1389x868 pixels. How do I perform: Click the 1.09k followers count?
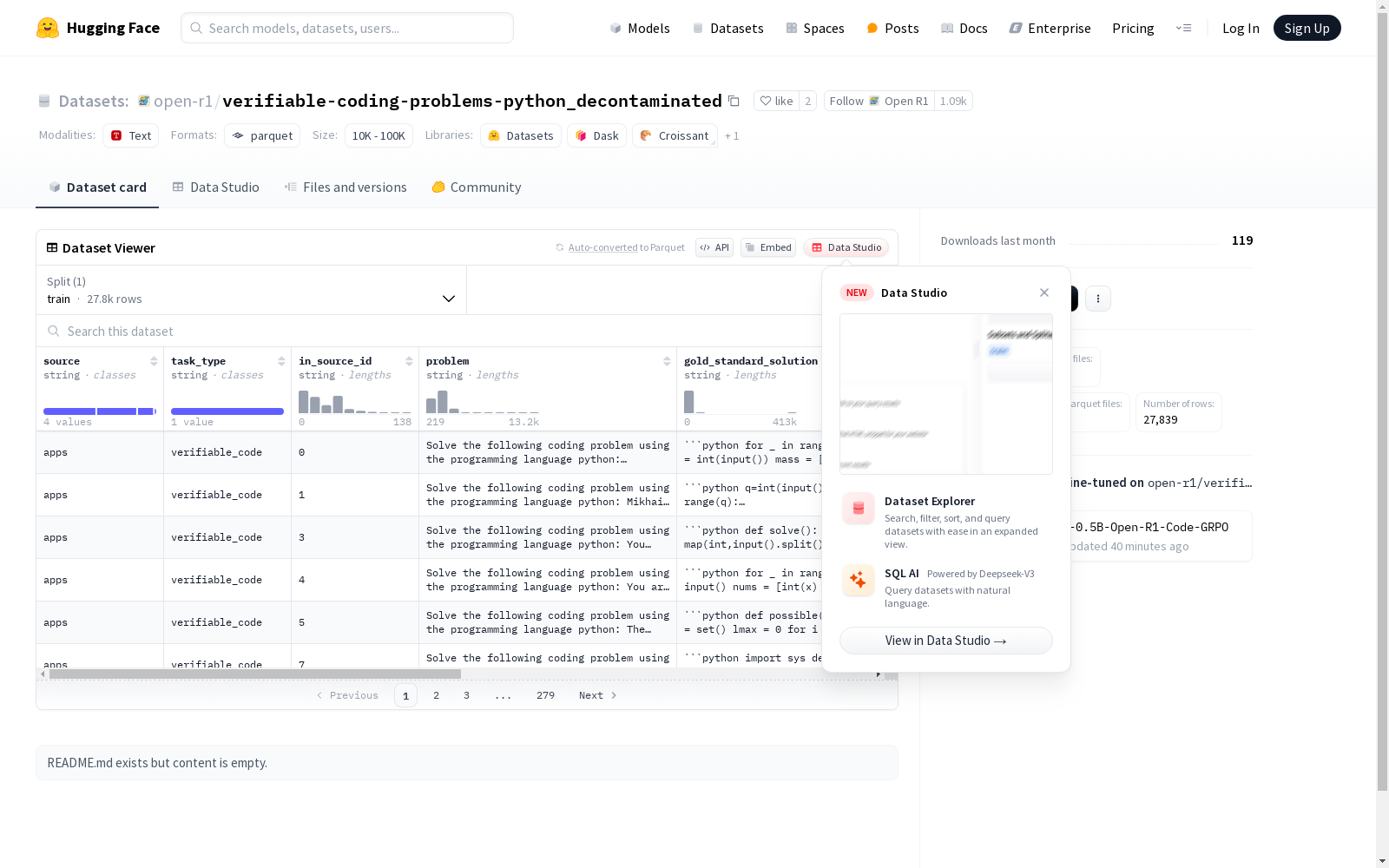coord(953,101)
